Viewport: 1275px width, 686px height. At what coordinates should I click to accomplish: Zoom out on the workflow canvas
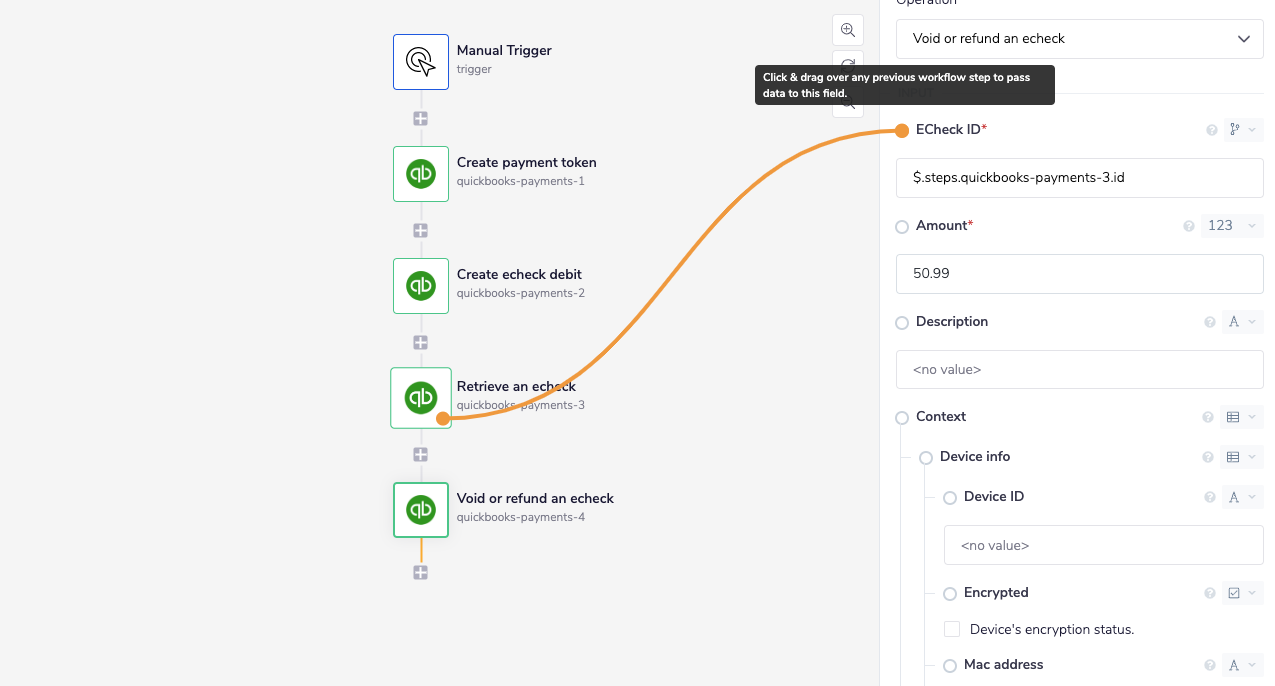(x=847, y=101)
